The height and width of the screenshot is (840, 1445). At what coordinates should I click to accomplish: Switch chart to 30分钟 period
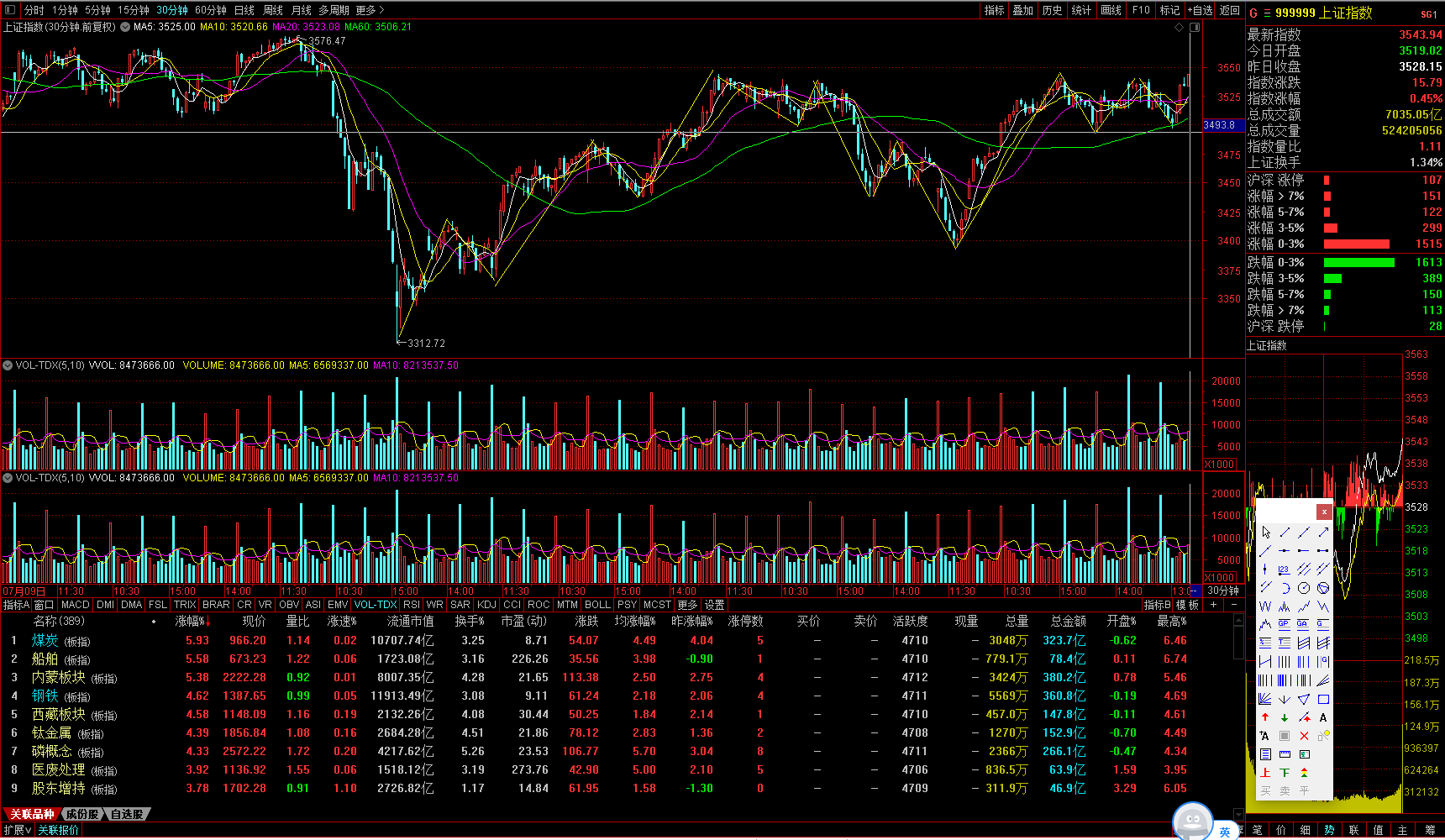pos(172,10)
